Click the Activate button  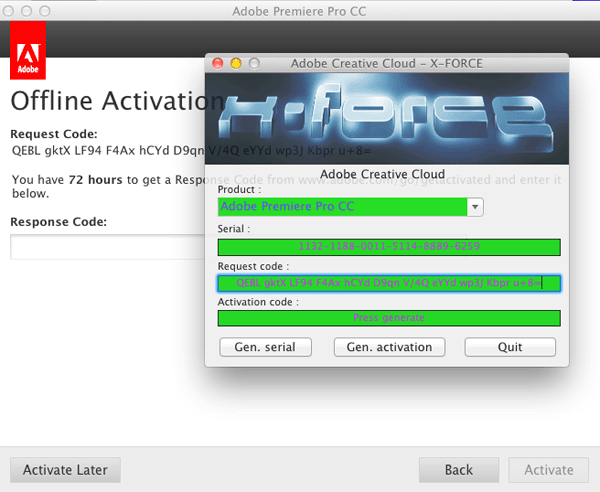[549, 470]
